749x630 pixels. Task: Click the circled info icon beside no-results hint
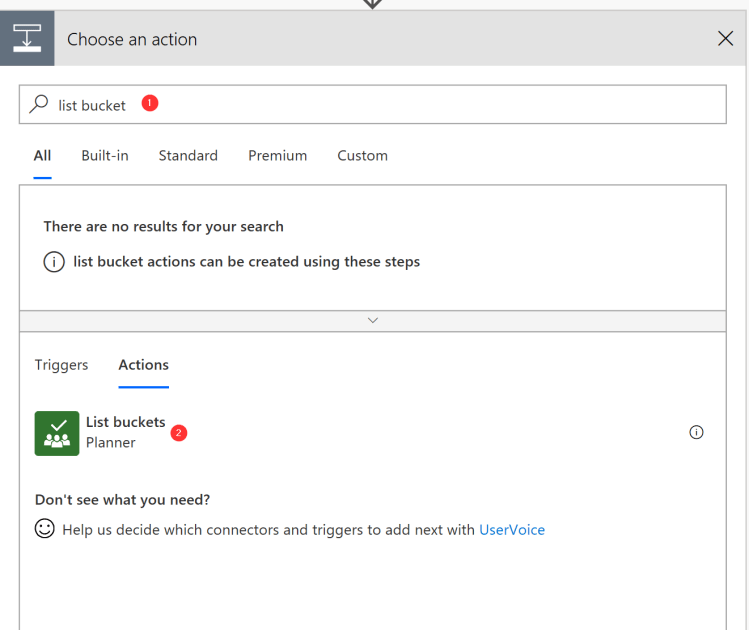coord(54,262)
